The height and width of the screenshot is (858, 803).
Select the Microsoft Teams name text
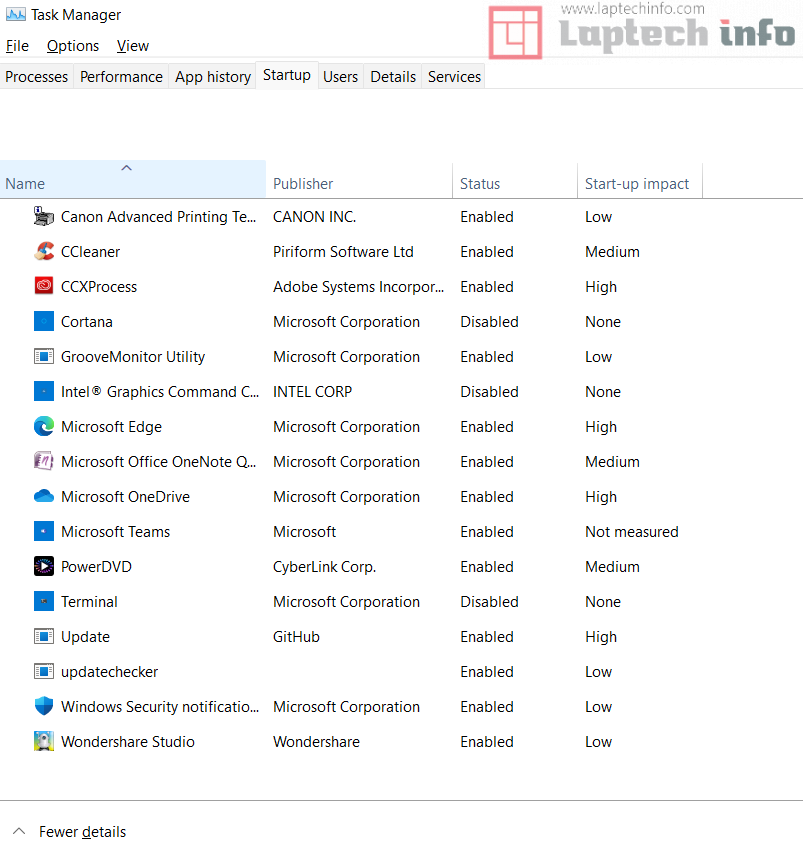pyautogui.click(x=115, y=532)
